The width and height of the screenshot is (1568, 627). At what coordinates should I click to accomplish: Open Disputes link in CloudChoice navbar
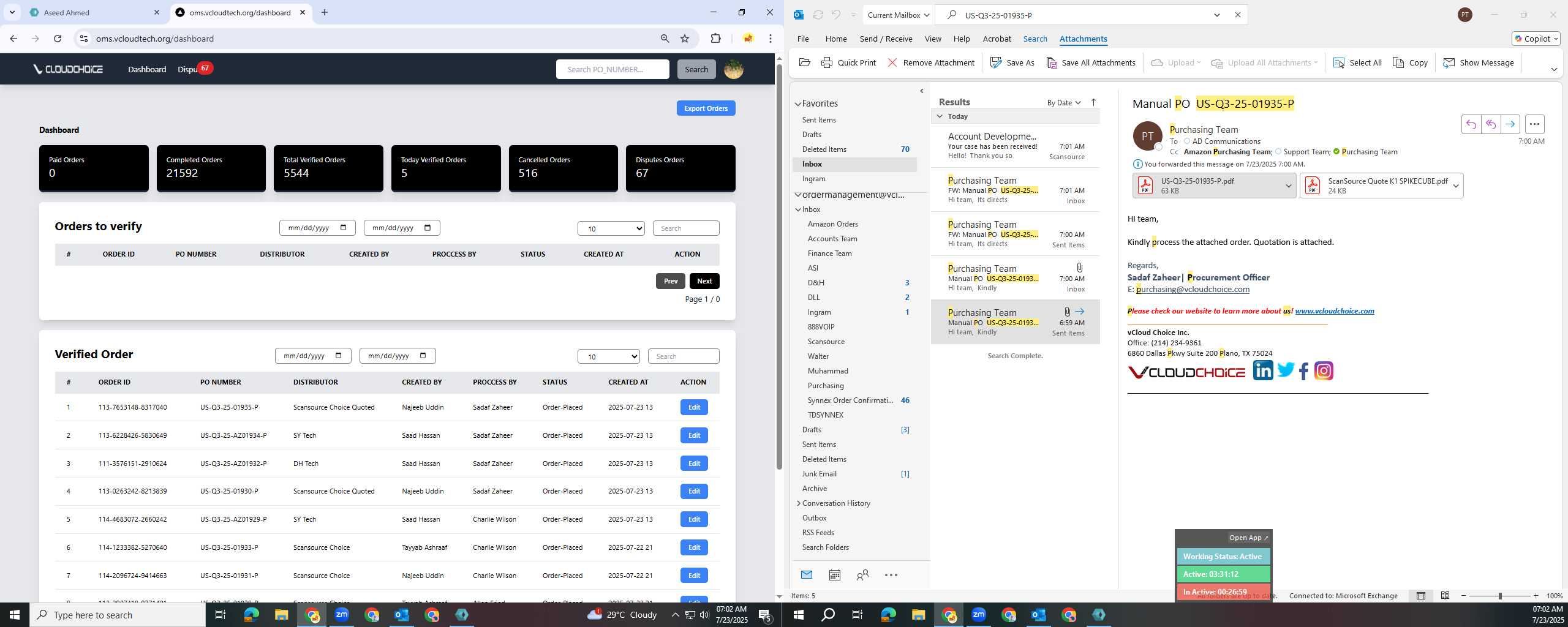[x=187, y=69]
